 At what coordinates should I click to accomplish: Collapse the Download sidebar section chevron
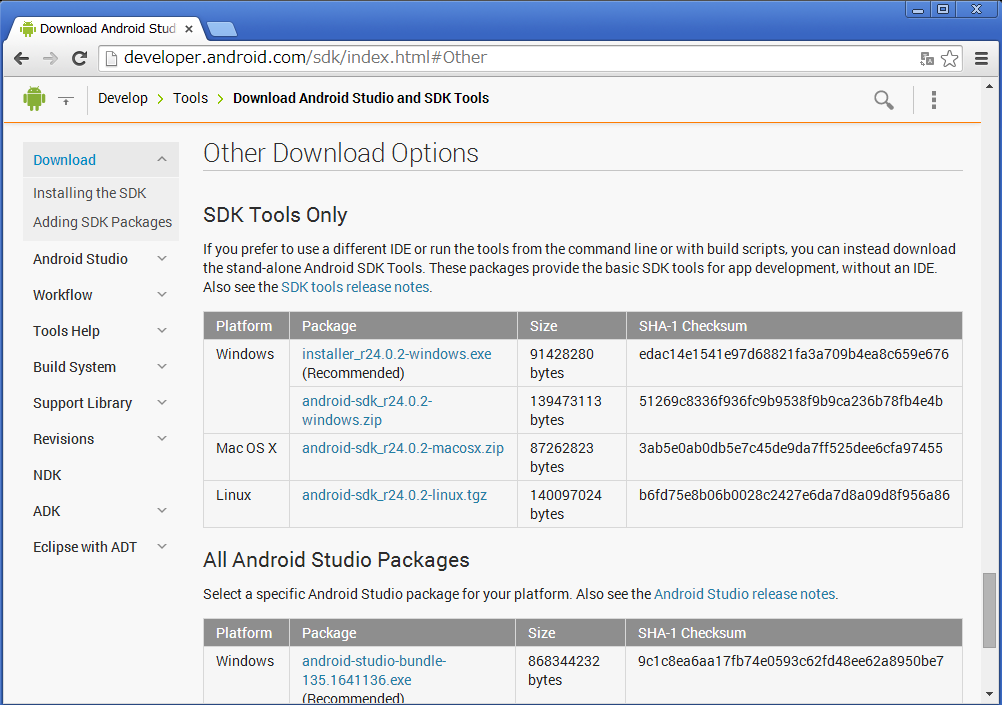tap(162, 159)
